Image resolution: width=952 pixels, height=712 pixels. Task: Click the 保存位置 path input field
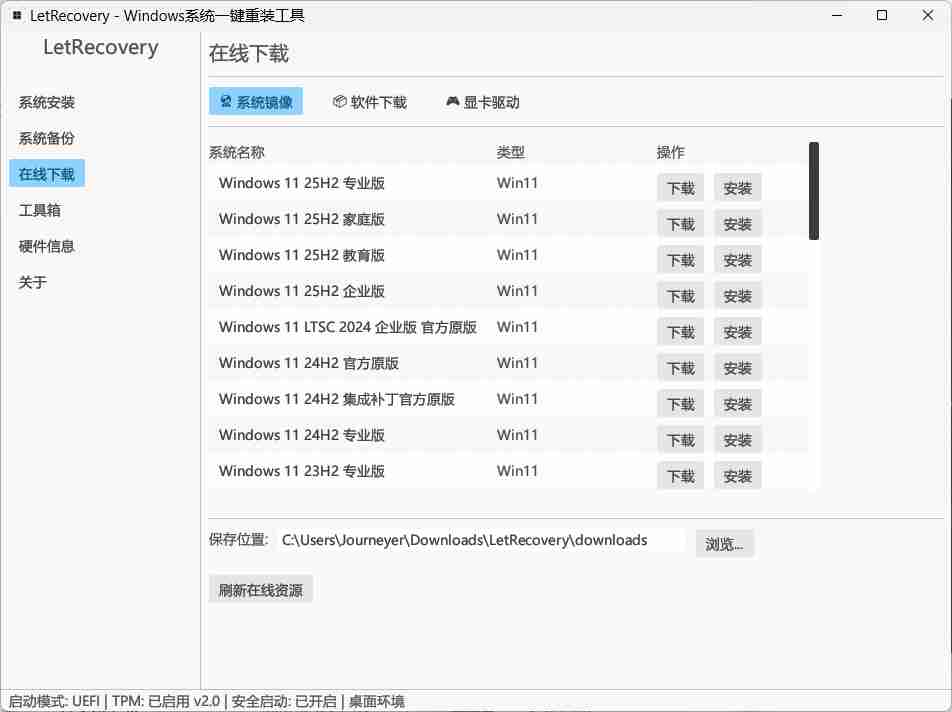[480, 540]
